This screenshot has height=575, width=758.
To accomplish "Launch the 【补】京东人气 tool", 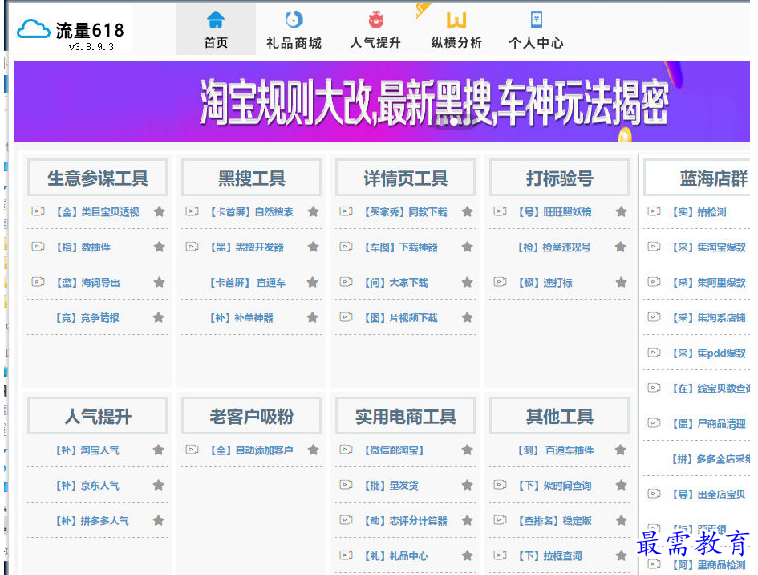I will tap(88, 485).
